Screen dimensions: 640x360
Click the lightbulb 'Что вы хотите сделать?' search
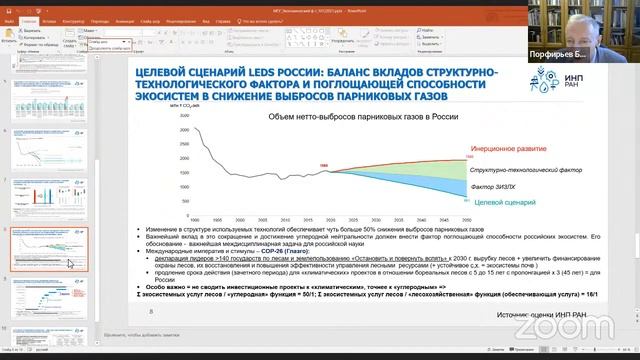pyautogui.click(x=260, y=21)
